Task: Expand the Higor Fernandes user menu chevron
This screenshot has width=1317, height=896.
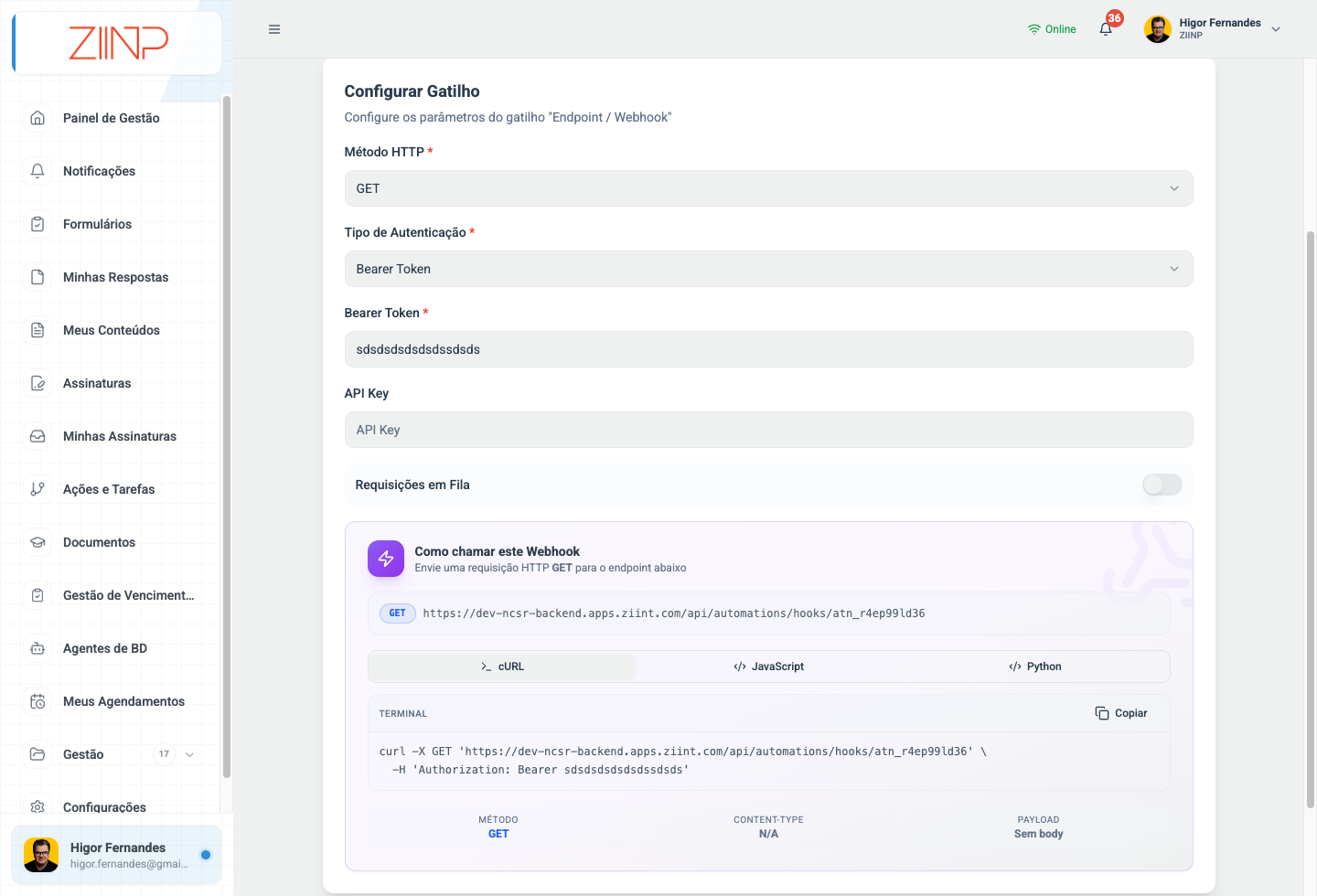Action: click(1276, 29)
